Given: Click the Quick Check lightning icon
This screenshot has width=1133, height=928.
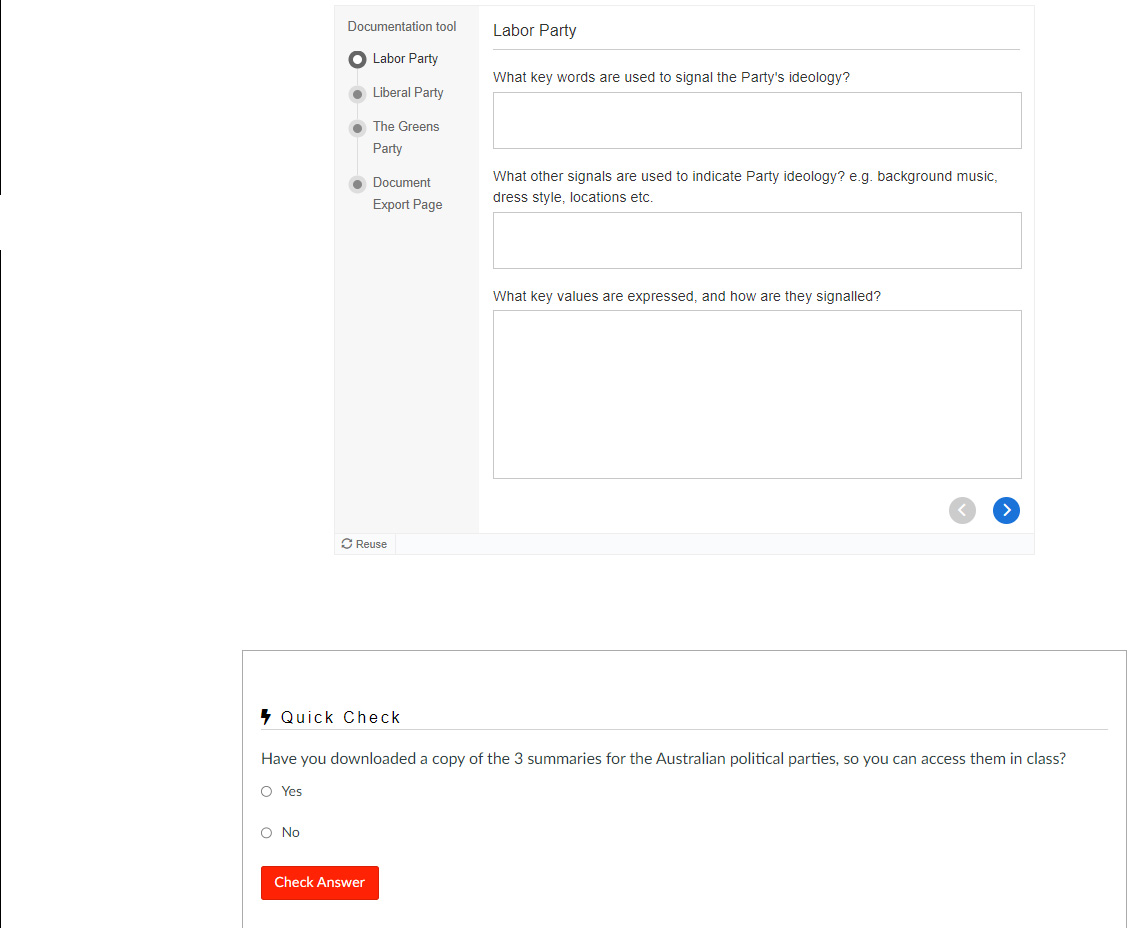Looking at the screenshot, I should coord(266,717).
